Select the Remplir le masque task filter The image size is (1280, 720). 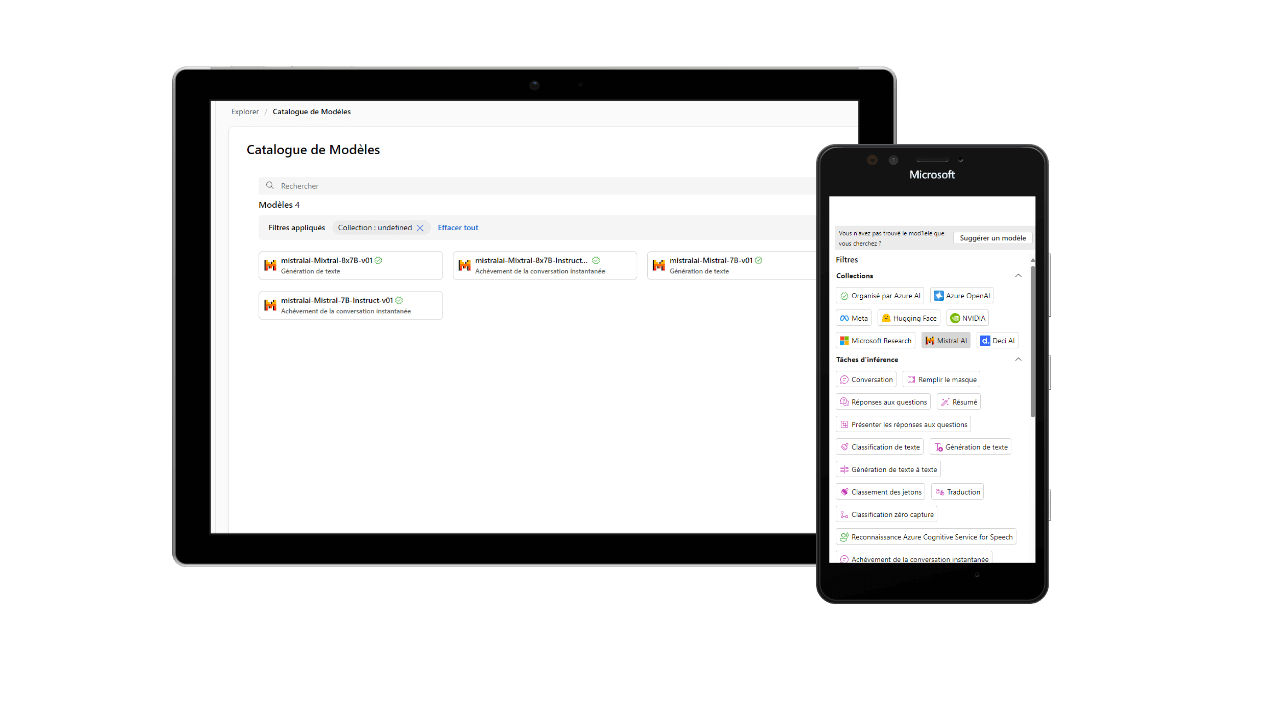point(941,380)
